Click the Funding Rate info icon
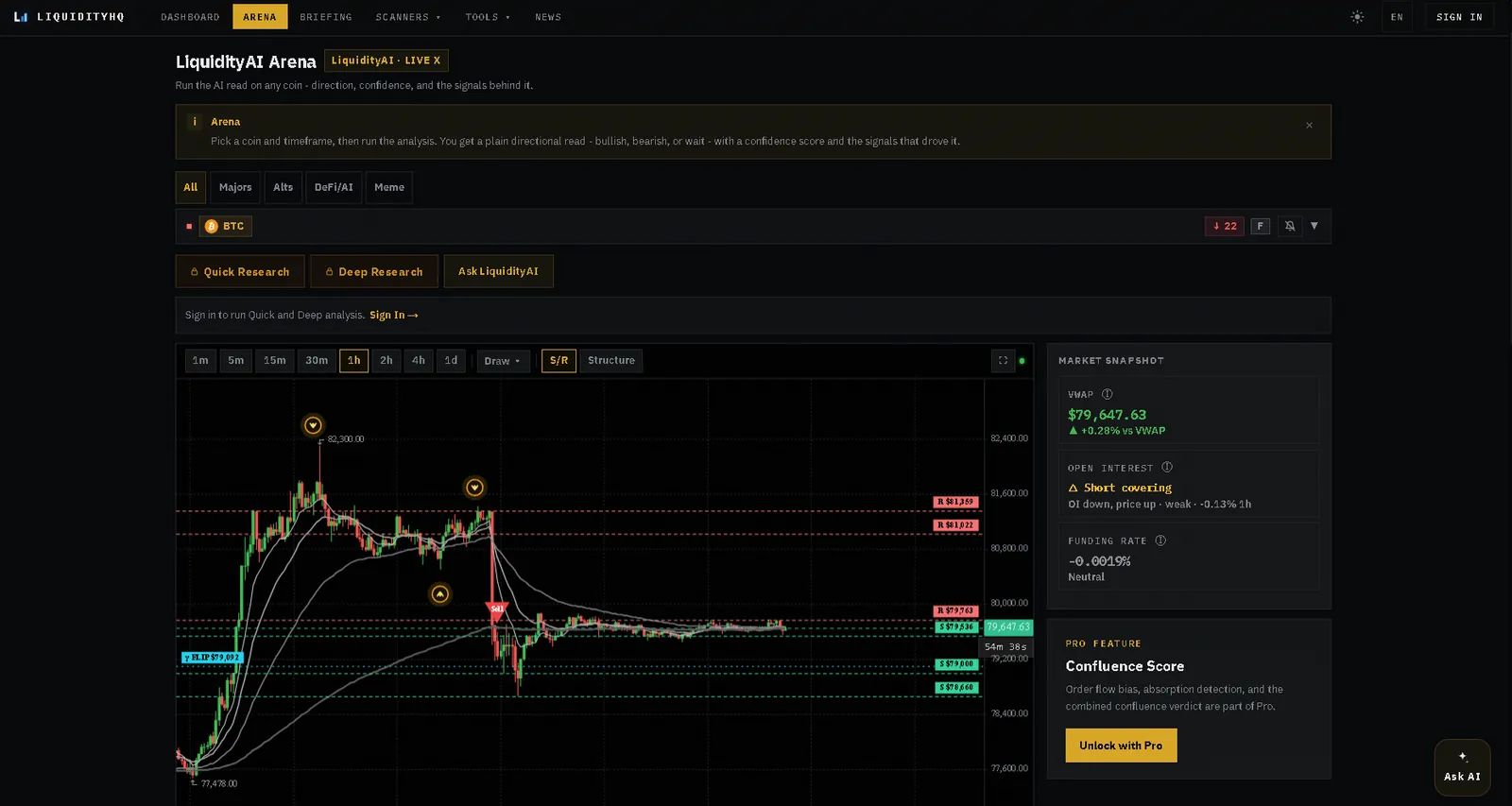Image resolution: width=1512 pixels, height=806 pixels. [1160, 540]
